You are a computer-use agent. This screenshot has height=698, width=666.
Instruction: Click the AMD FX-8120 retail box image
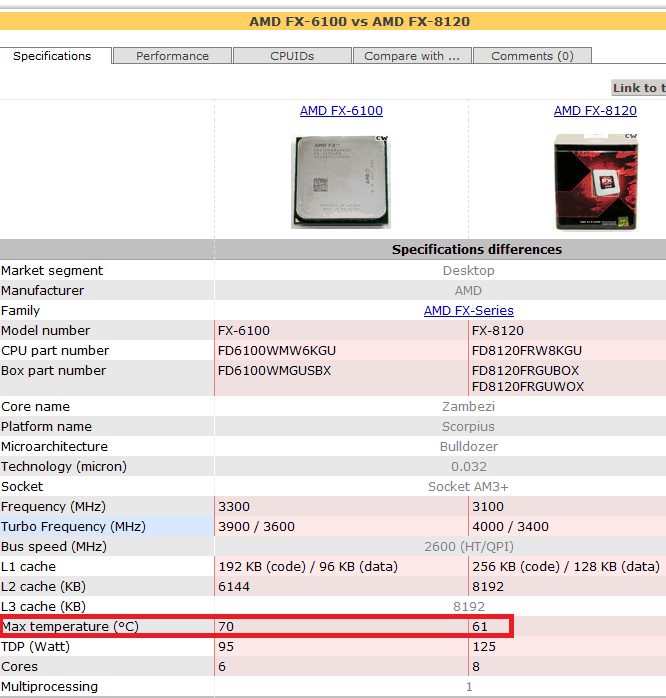point(596,182)
